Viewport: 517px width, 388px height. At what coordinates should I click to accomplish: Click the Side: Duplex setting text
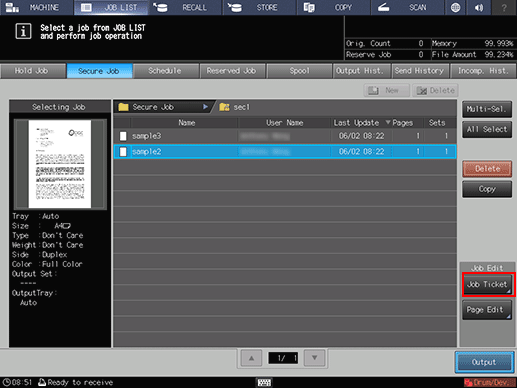click(x=40, y=255)
